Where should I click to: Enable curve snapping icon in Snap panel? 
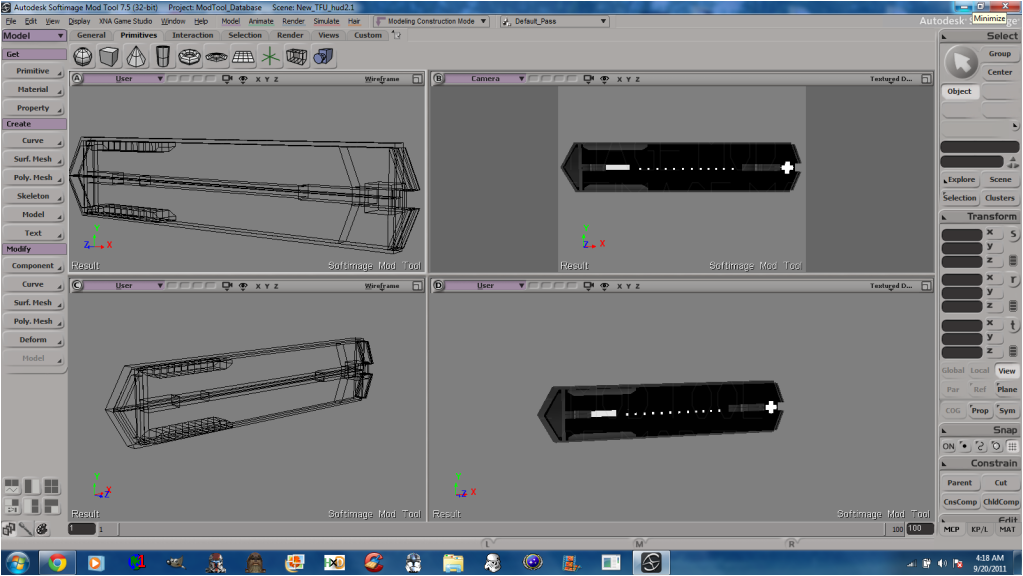click(x=980, y=446)
